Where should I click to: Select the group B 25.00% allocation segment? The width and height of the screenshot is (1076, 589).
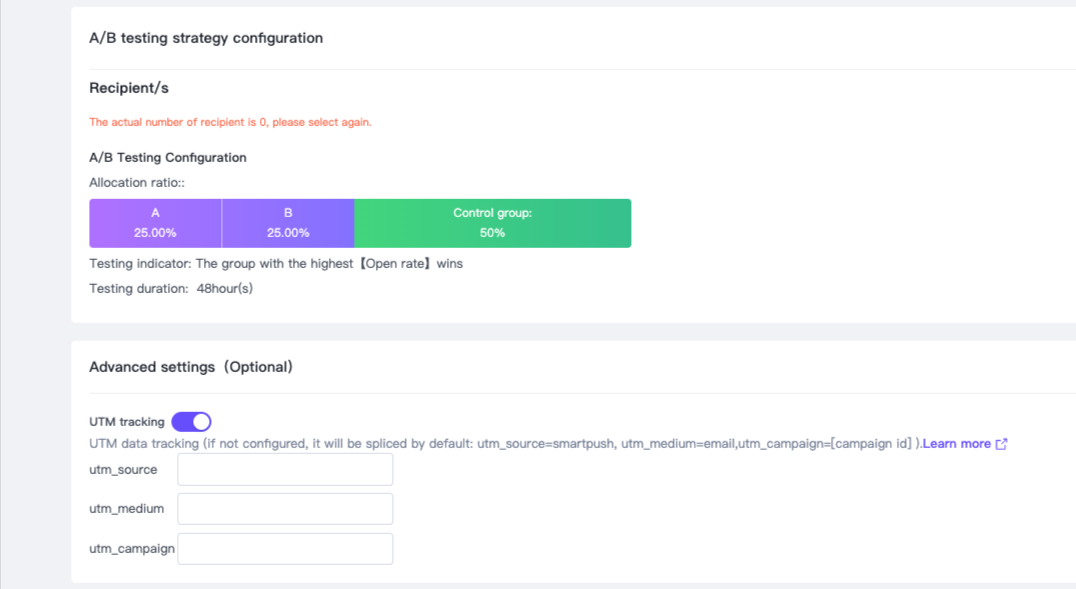[x=288, y=223]
